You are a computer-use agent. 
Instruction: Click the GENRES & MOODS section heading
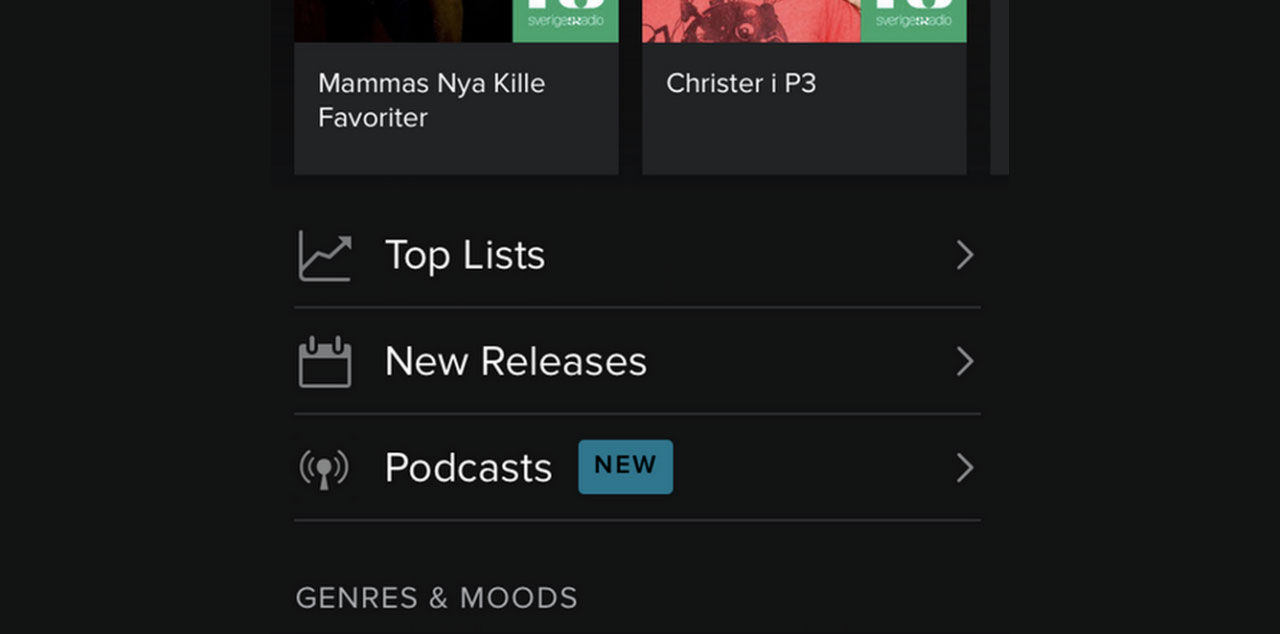click(436, 598)
